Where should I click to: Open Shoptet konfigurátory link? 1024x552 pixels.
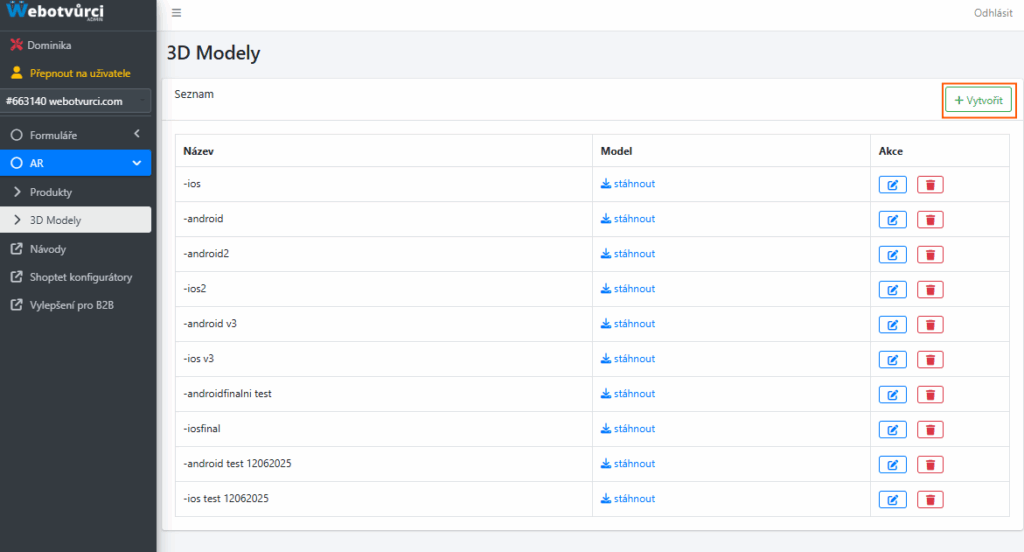76,277
